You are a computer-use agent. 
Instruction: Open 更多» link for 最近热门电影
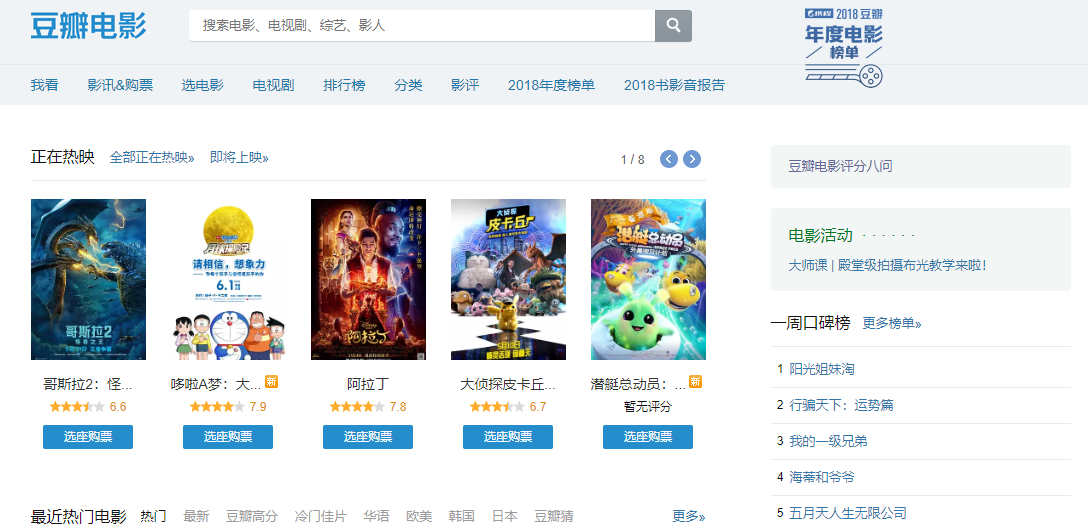point(689,517)
